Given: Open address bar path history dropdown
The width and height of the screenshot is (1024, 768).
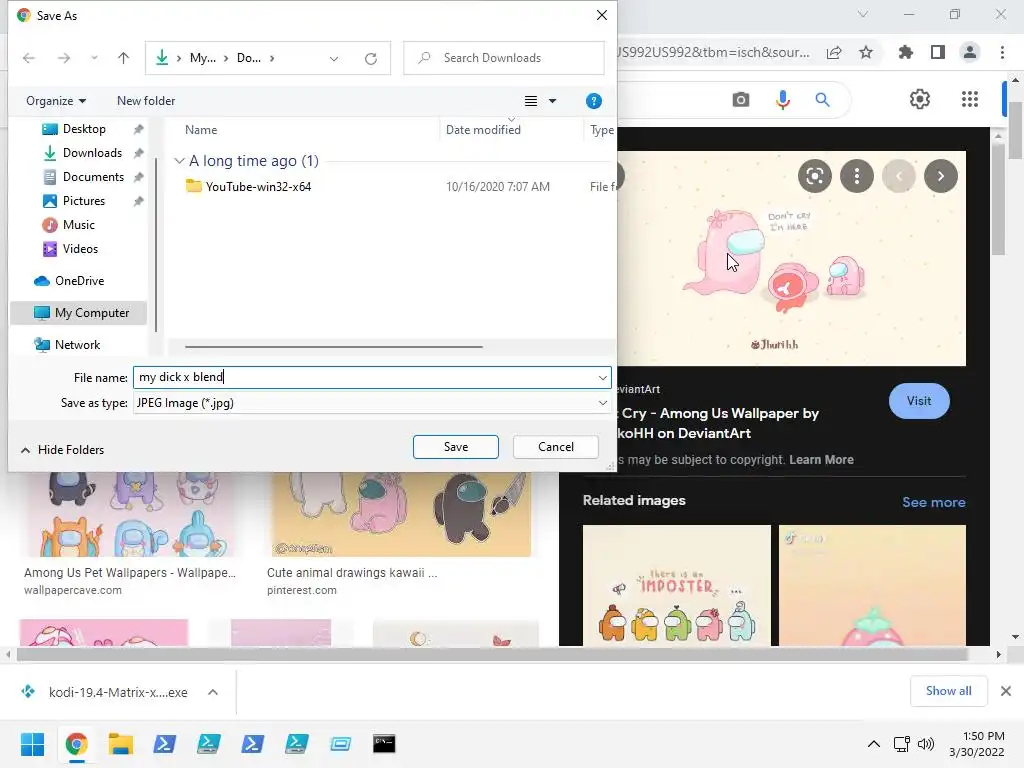Looking at the screenshot, I should pos(334,59).
